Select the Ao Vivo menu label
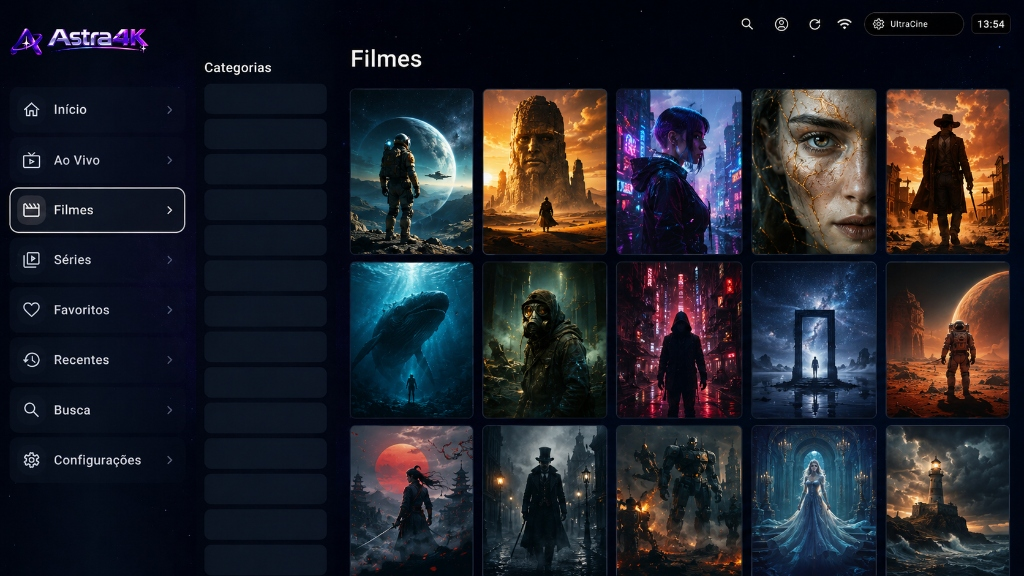The height and width of the screenshot is (576, 1024). (x=76, y=160)
